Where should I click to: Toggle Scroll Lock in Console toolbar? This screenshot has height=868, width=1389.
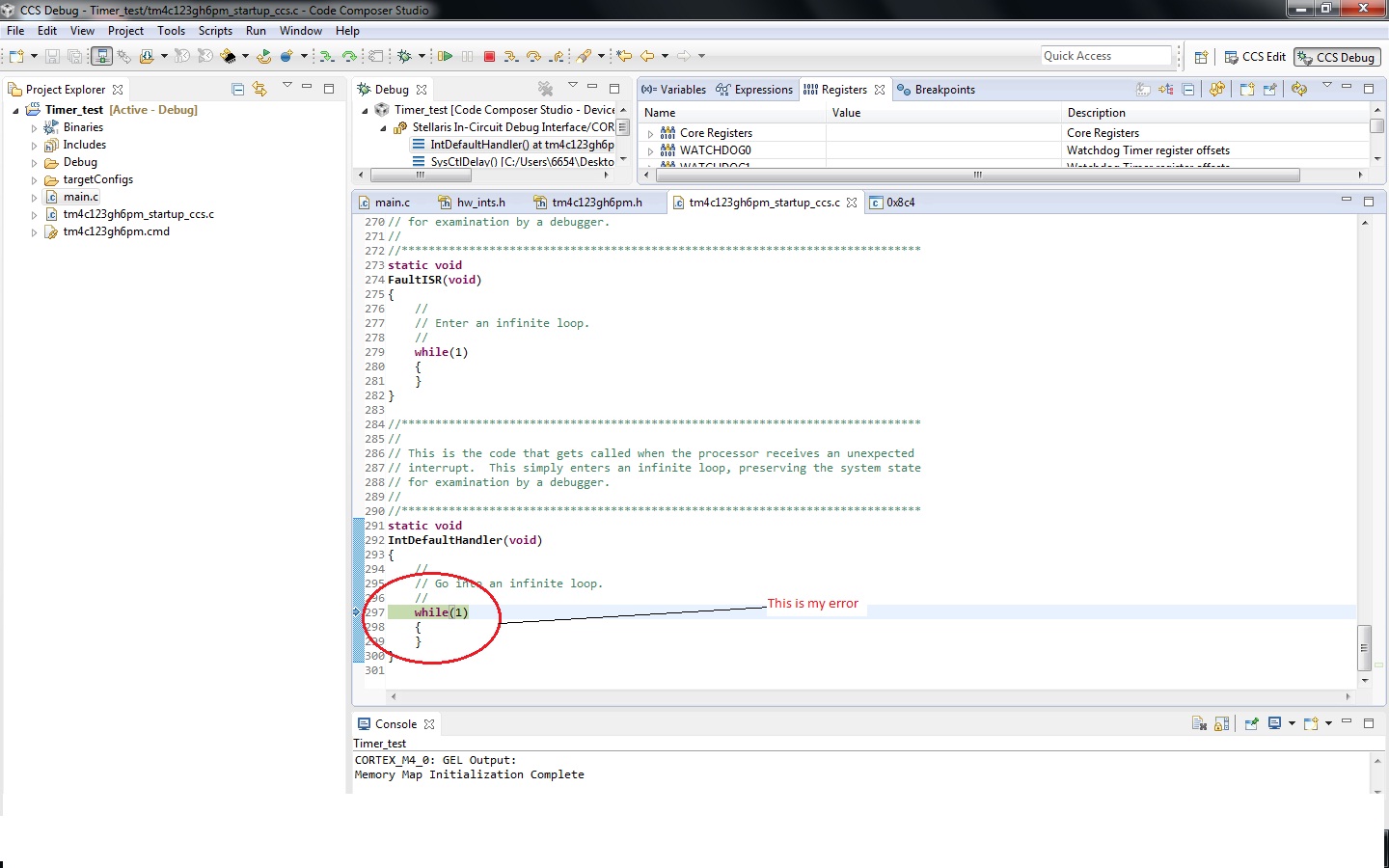coord(1221,723)
